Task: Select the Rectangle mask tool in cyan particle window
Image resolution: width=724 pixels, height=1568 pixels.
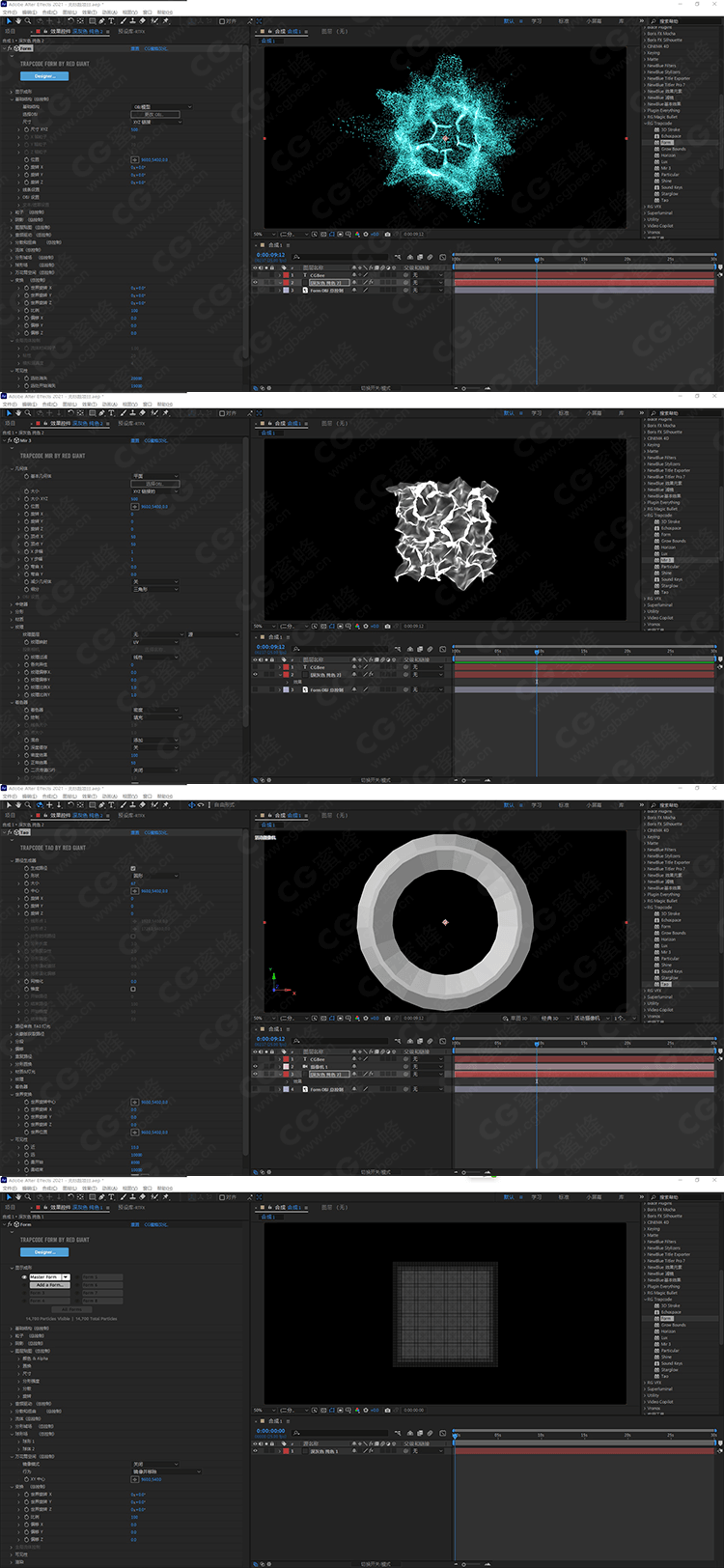Action: tap(92, 20)
